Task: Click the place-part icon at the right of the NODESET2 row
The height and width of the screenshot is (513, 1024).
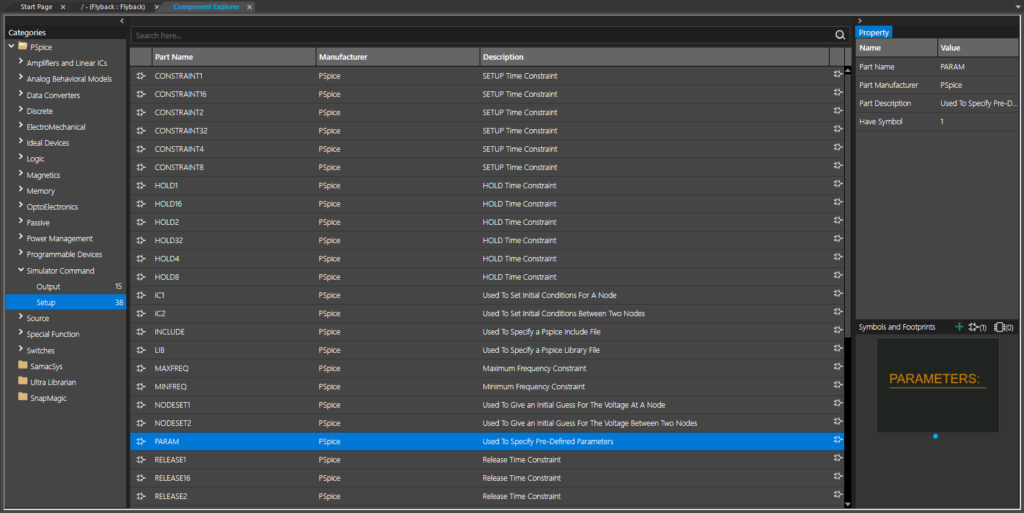Action: (837, 422)
